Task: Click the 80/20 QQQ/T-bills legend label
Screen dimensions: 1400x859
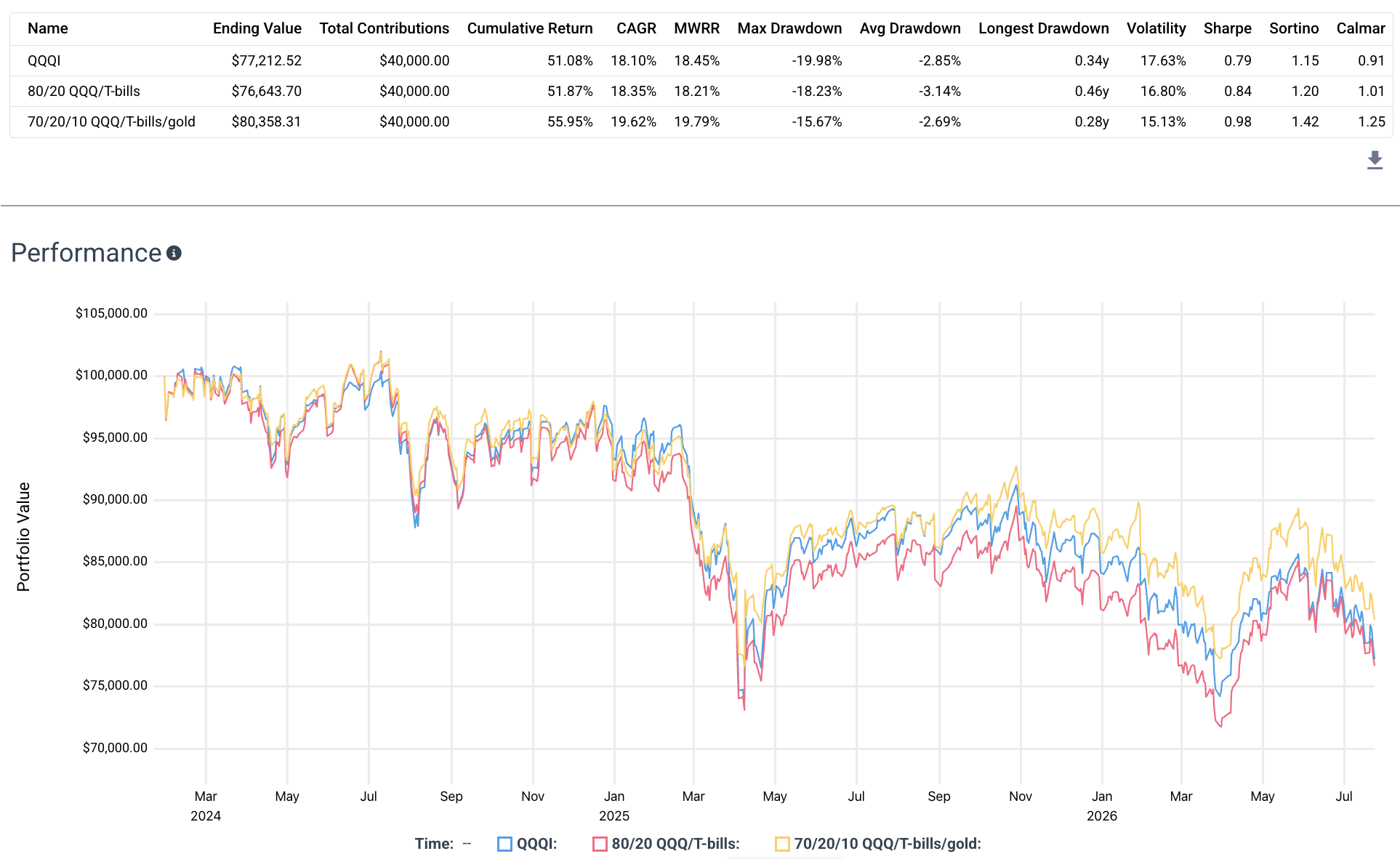Action: 676,844
